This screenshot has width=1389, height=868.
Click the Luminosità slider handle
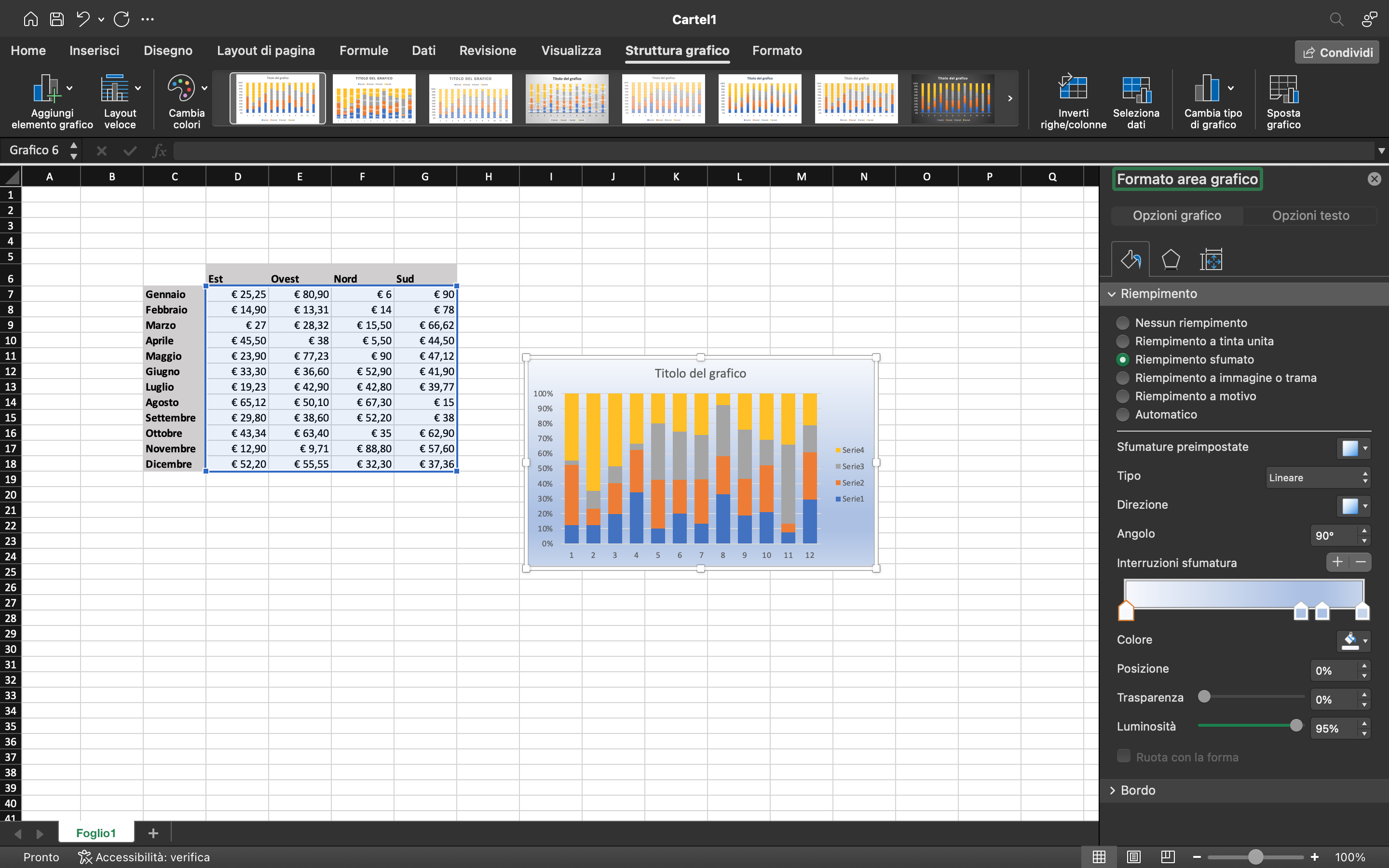[x=1295, y=725]
